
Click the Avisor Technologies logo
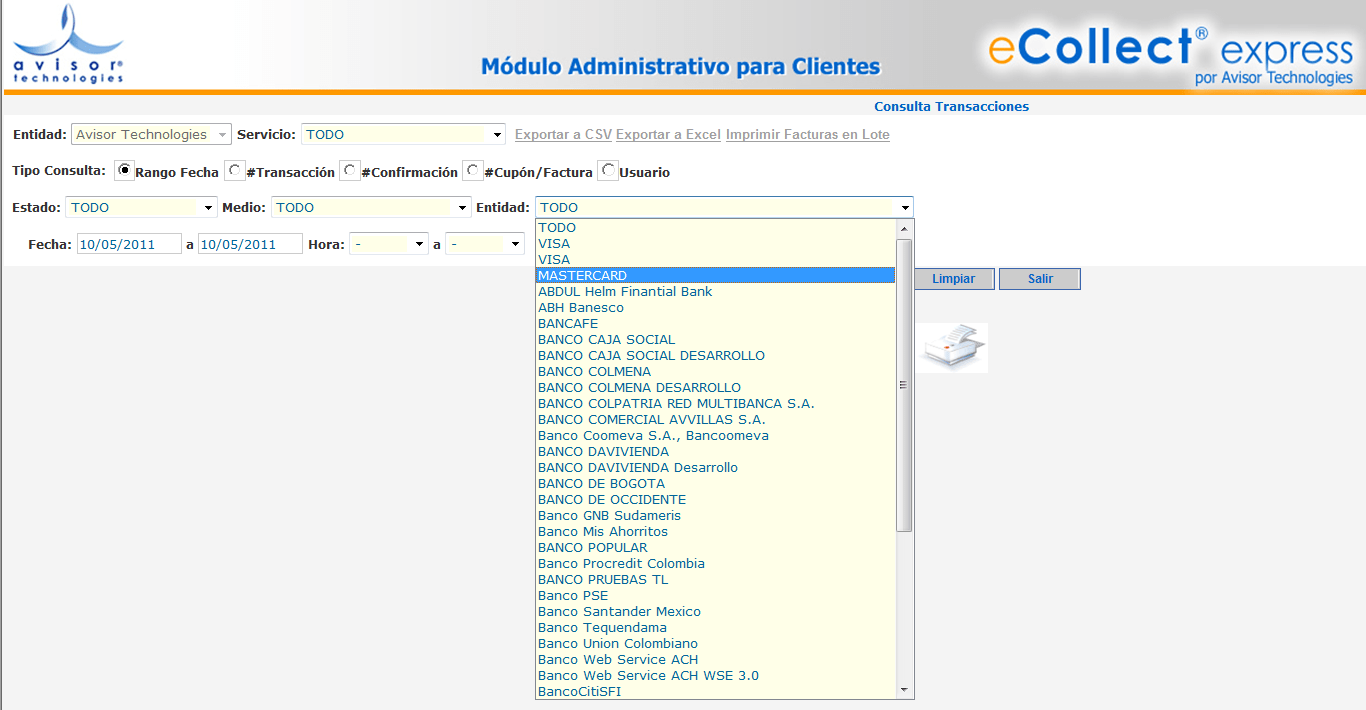(x=68, y=44)
